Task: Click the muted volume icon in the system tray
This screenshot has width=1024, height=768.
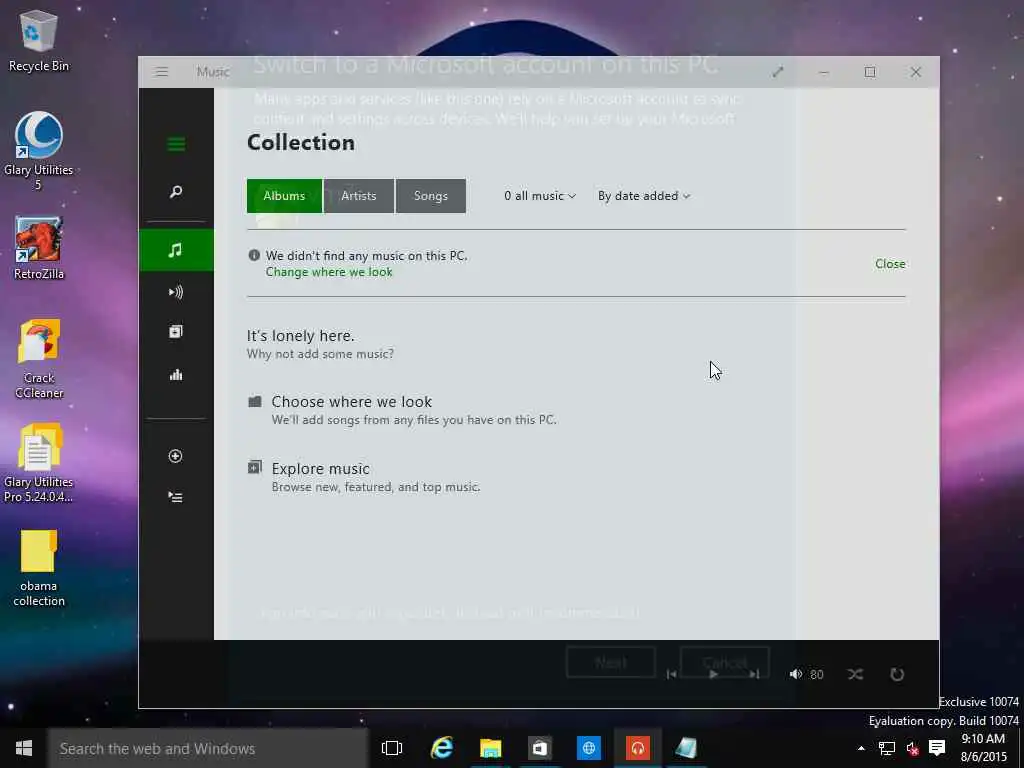Action: [912, 748]
